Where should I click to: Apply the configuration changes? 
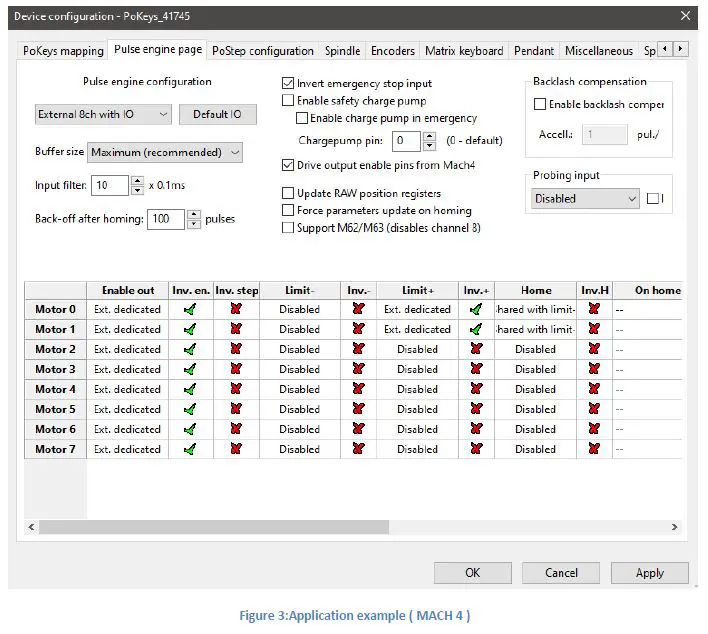coord(650,573)
